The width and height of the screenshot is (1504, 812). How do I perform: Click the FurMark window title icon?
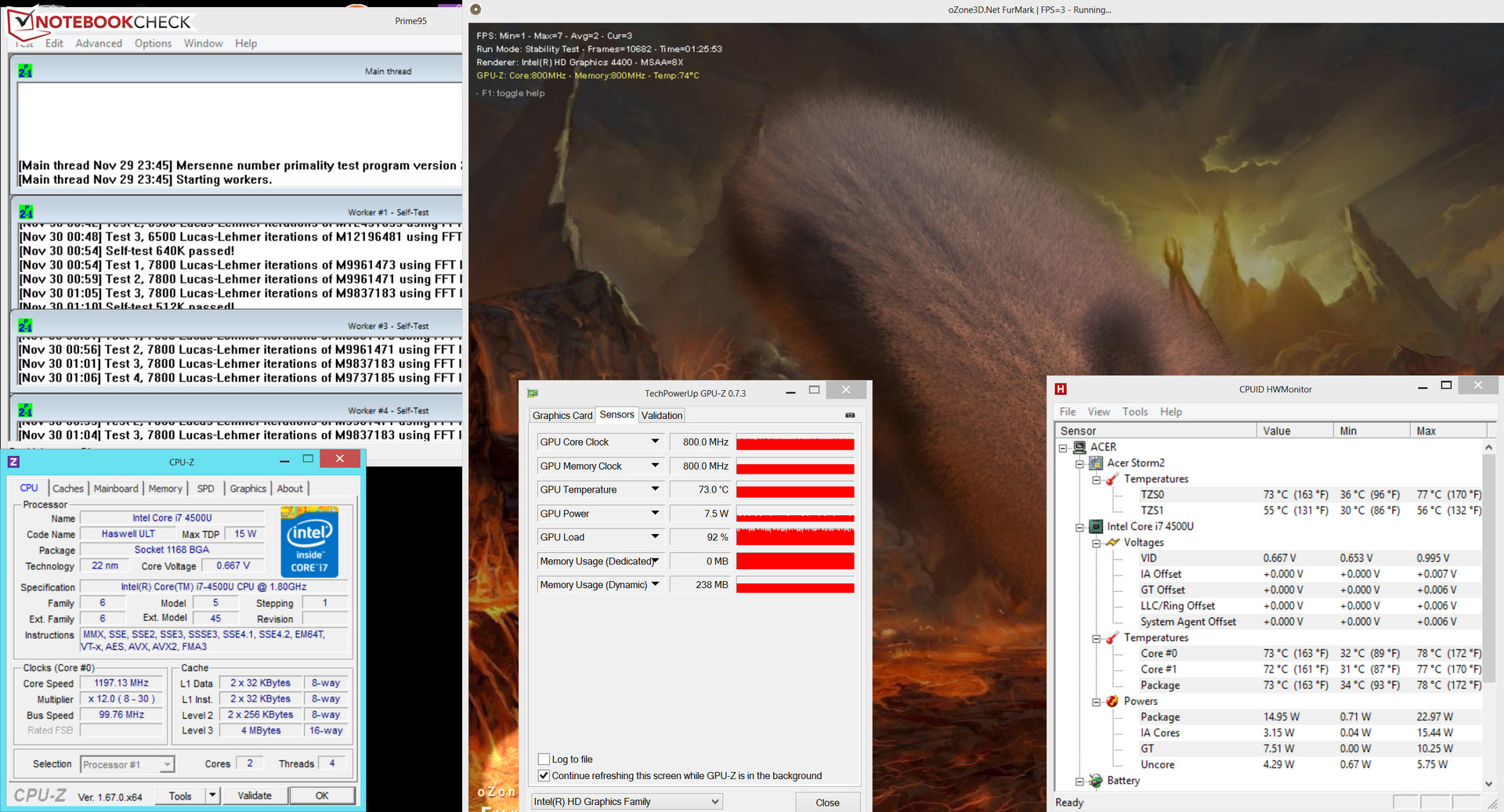(475, 9)
